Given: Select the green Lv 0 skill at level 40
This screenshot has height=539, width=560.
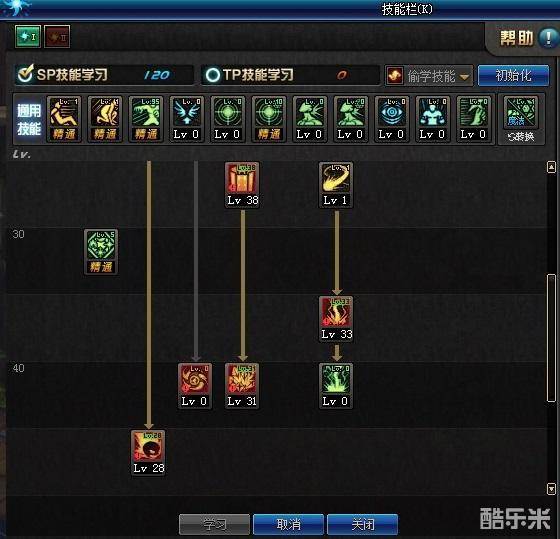Looking at the screenshot, I should coord(335,379).
